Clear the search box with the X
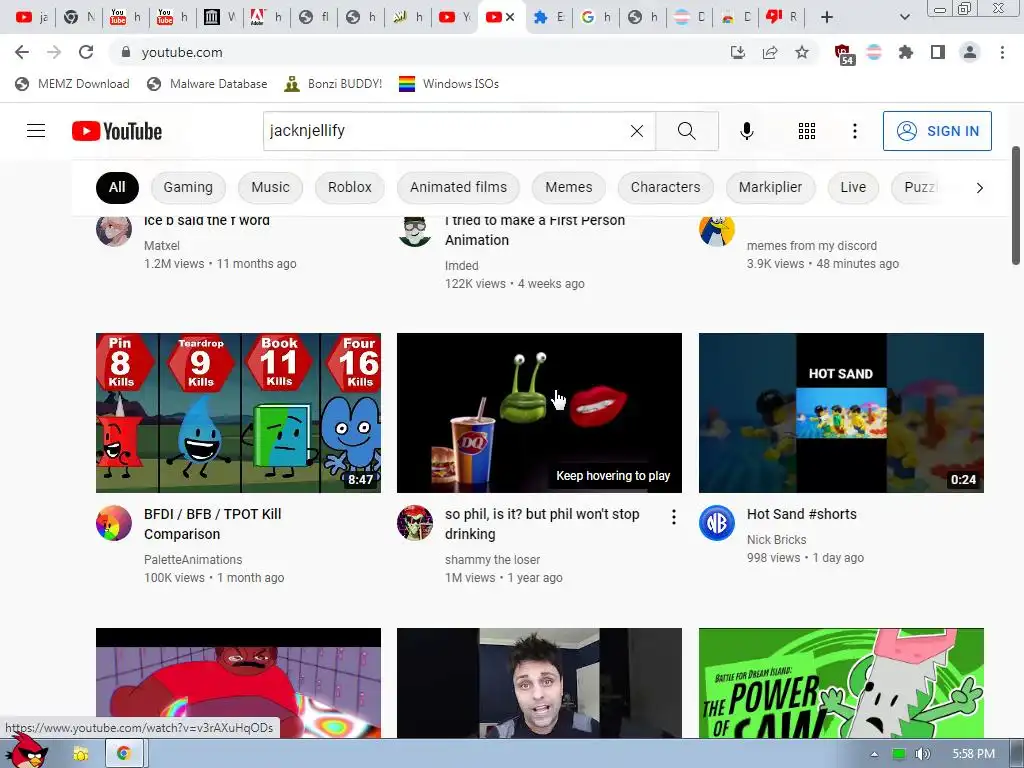This screenshot has width=1024, height=768. coord(637,131)
